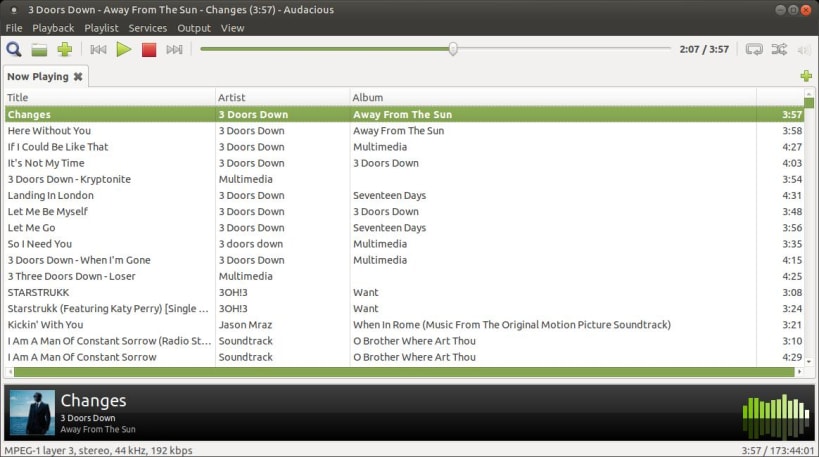The image size is (819, 457).
Task: Open the Playlist menu
Action: click(x=101, y=28)
